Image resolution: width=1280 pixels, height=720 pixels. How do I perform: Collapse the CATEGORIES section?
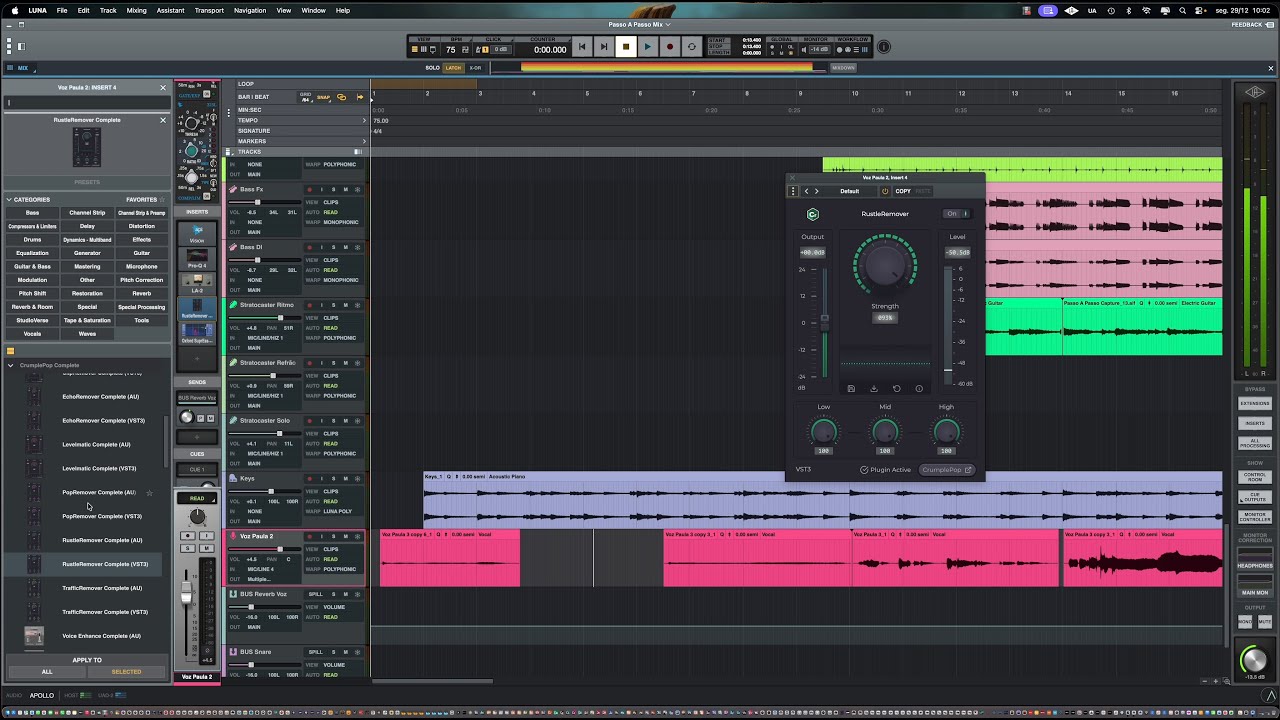pyautogui.click(x=10, y=199)
